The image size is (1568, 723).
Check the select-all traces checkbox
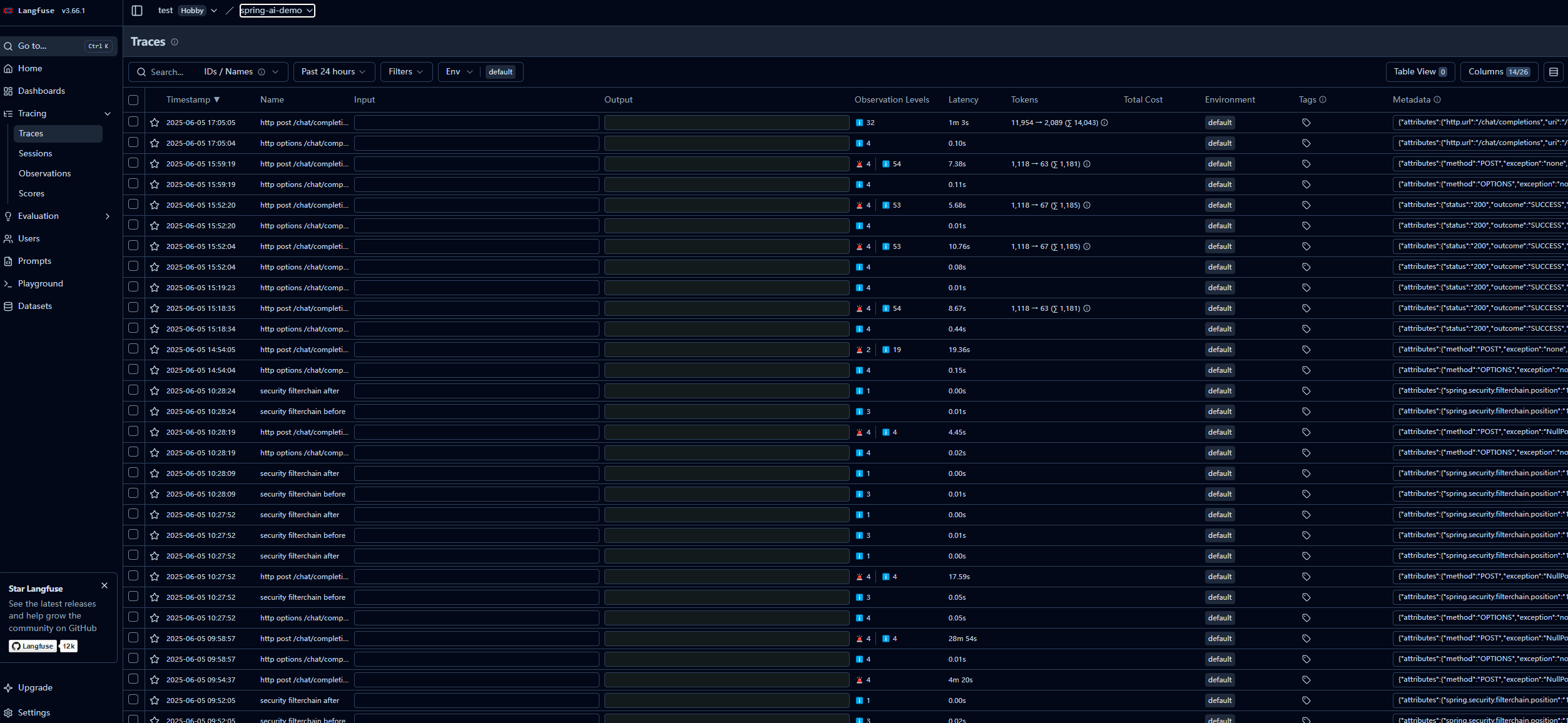pos(133,100)
